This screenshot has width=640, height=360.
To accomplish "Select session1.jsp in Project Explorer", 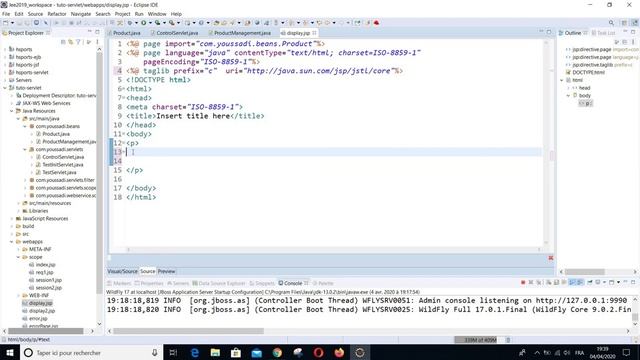I will [x=49, y=280].
